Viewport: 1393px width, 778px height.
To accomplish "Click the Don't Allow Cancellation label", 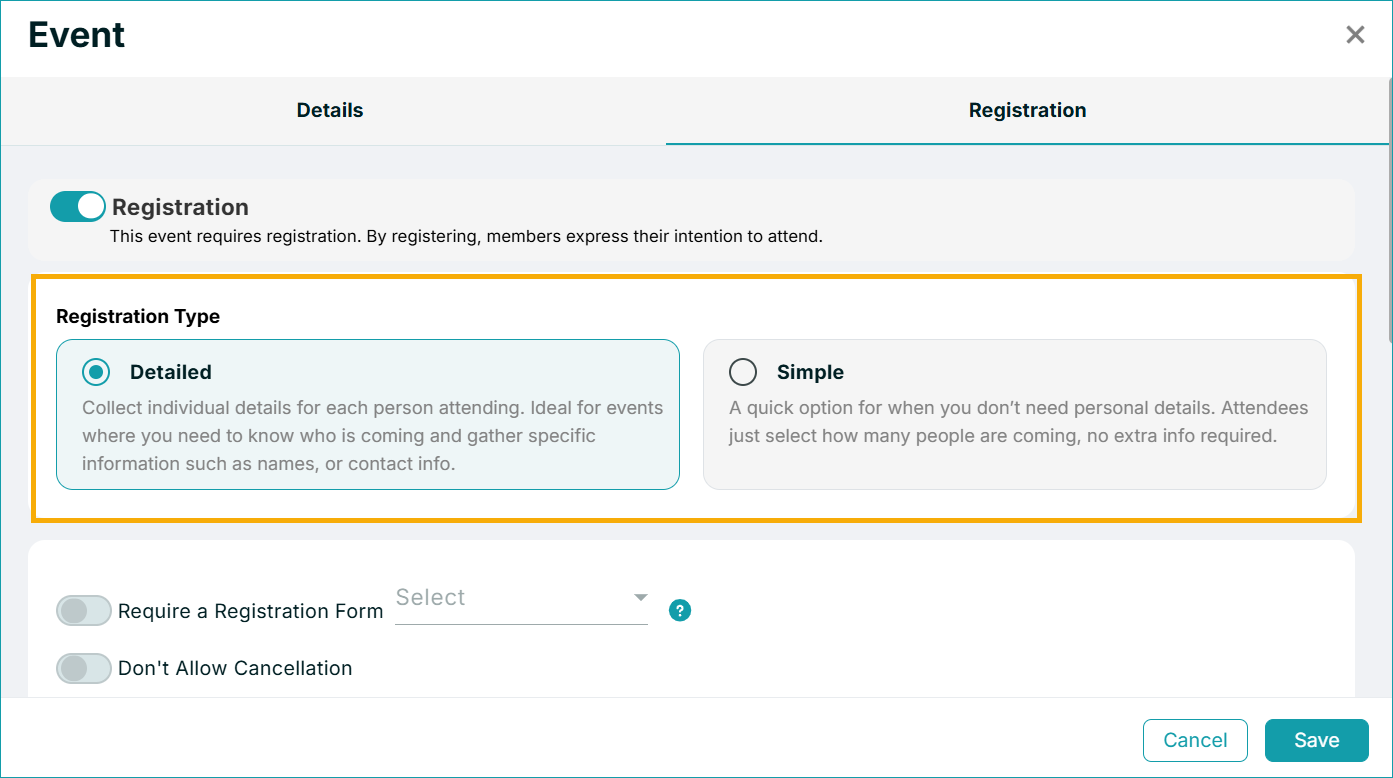I will (235, 668).
